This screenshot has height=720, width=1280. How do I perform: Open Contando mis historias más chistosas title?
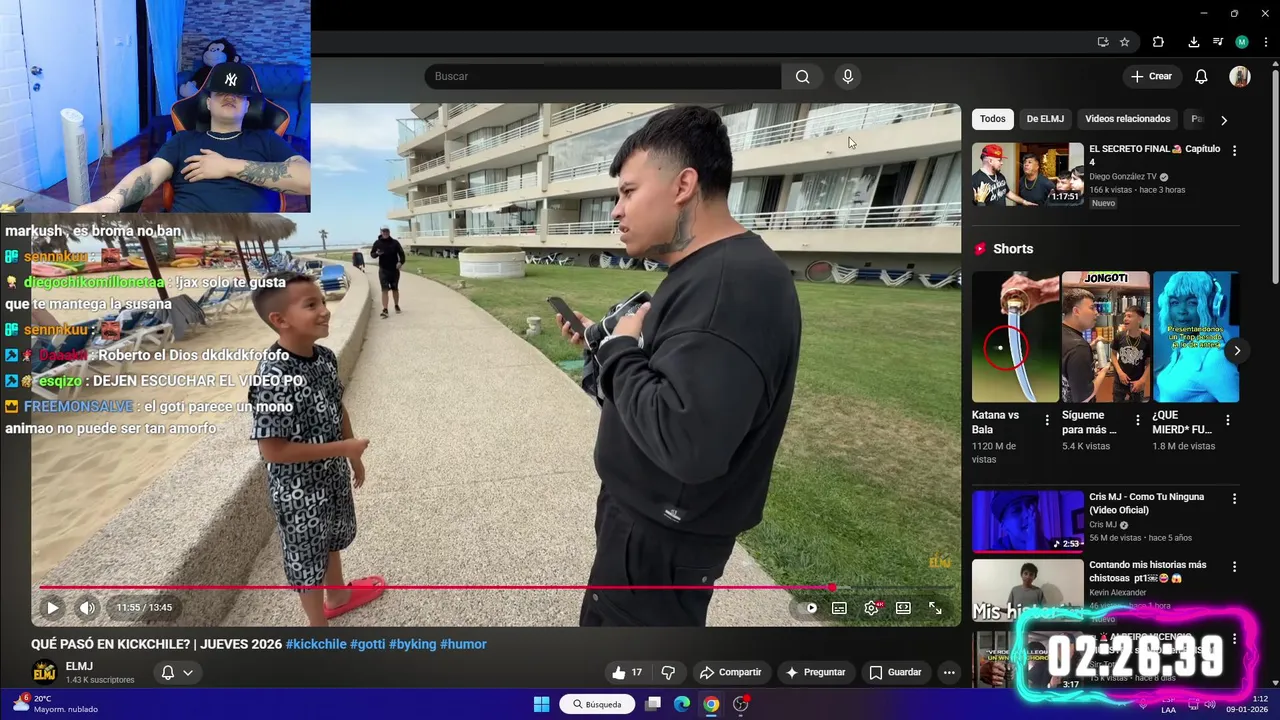[x=1148, y=571]
